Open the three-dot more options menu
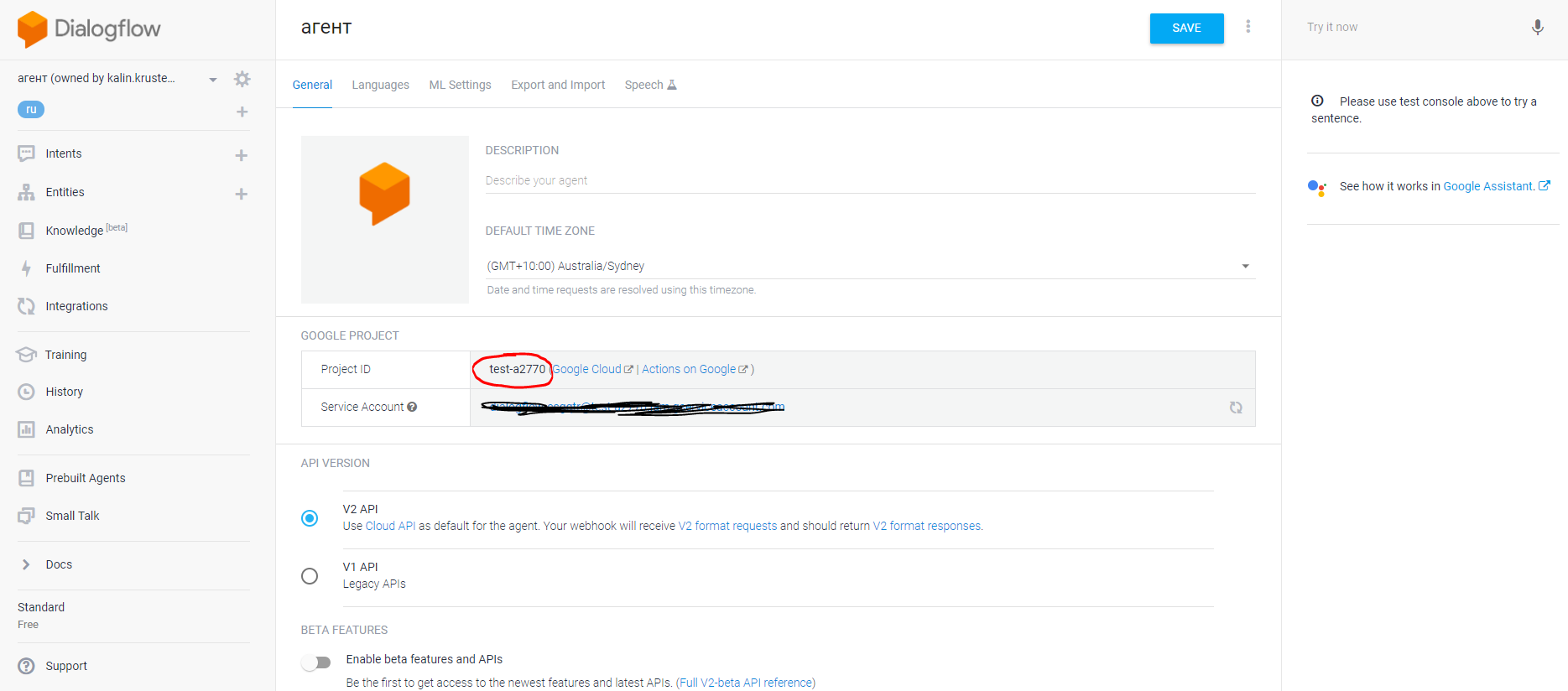 [x=1248, y=27]
